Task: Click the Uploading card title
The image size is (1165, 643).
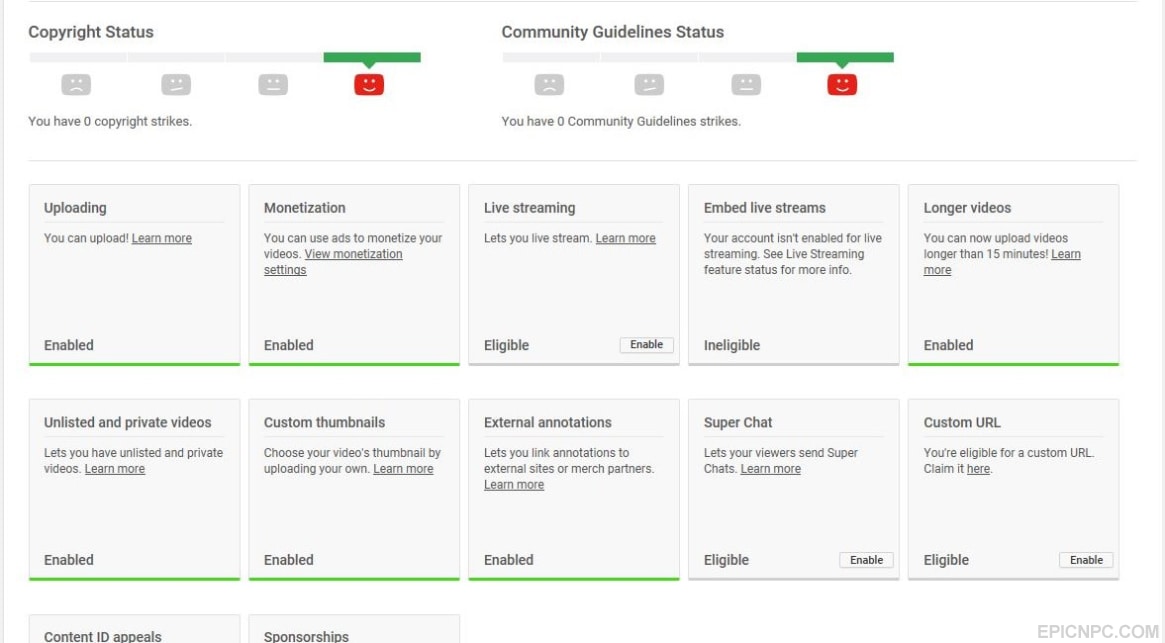Action: (75, 208)
